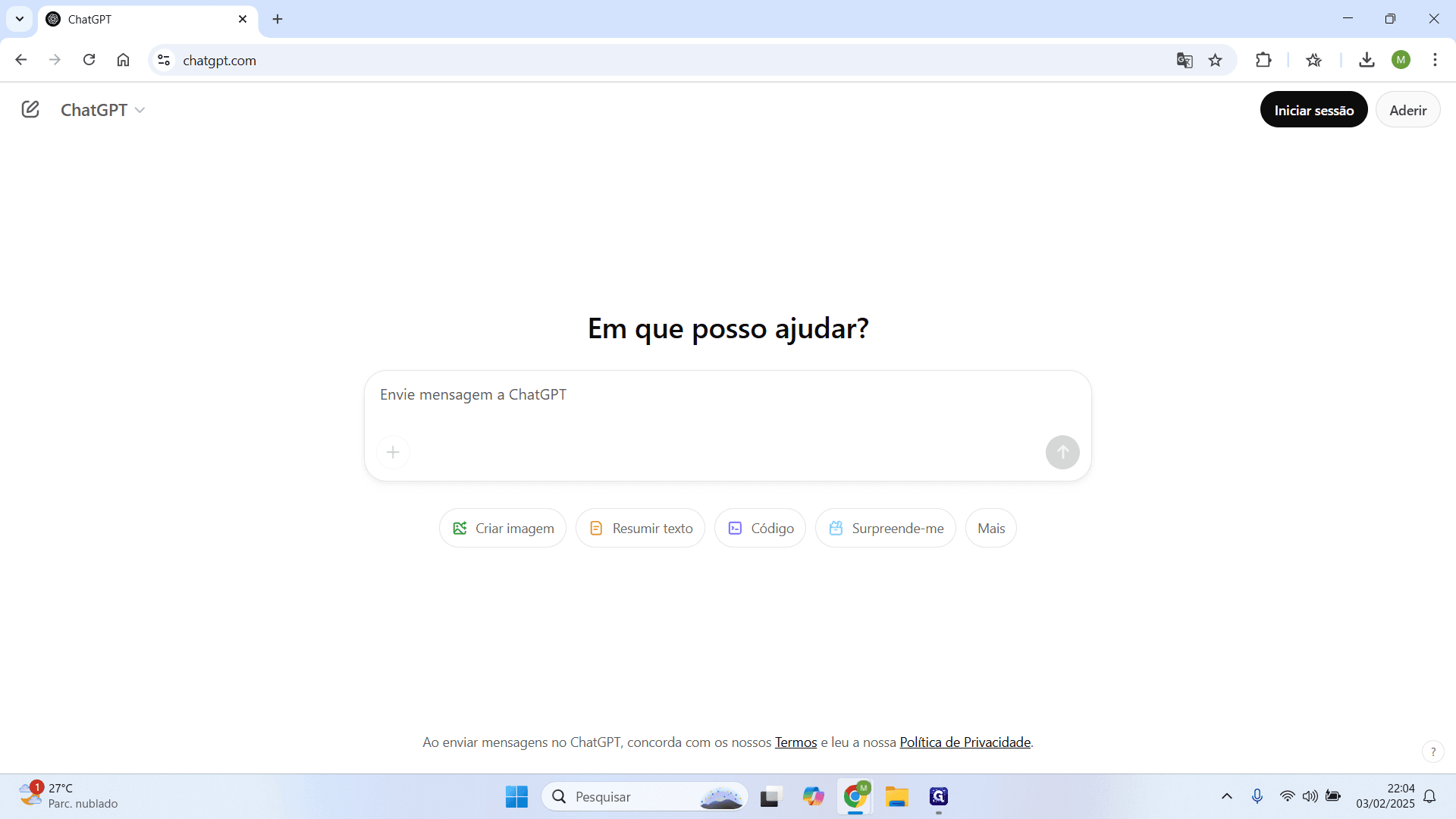Open the volume speaker tray icon

tap(1310, 797)
